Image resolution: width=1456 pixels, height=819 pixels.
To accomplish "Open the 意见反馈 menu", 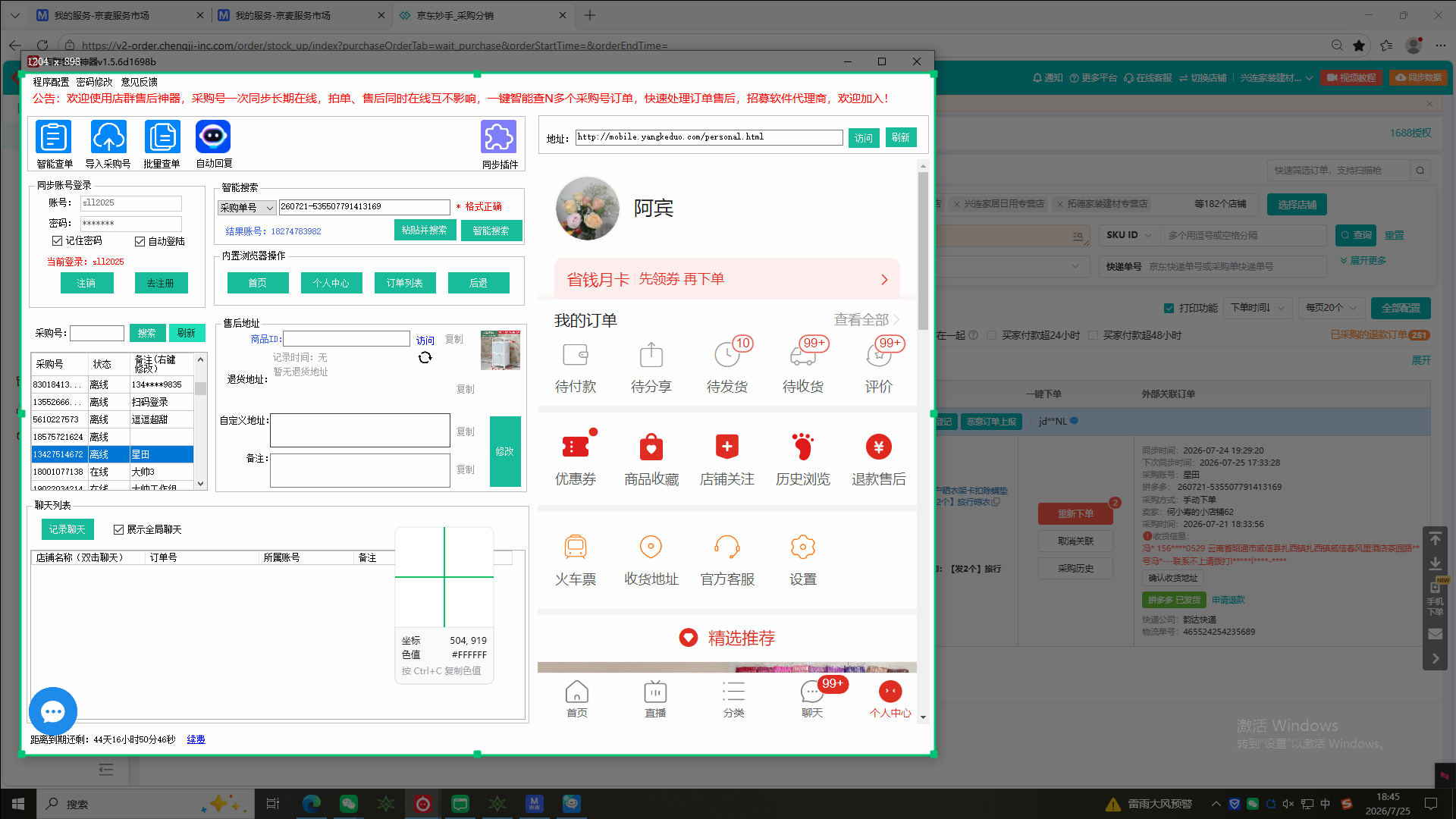I will click(x=140, y=82).
